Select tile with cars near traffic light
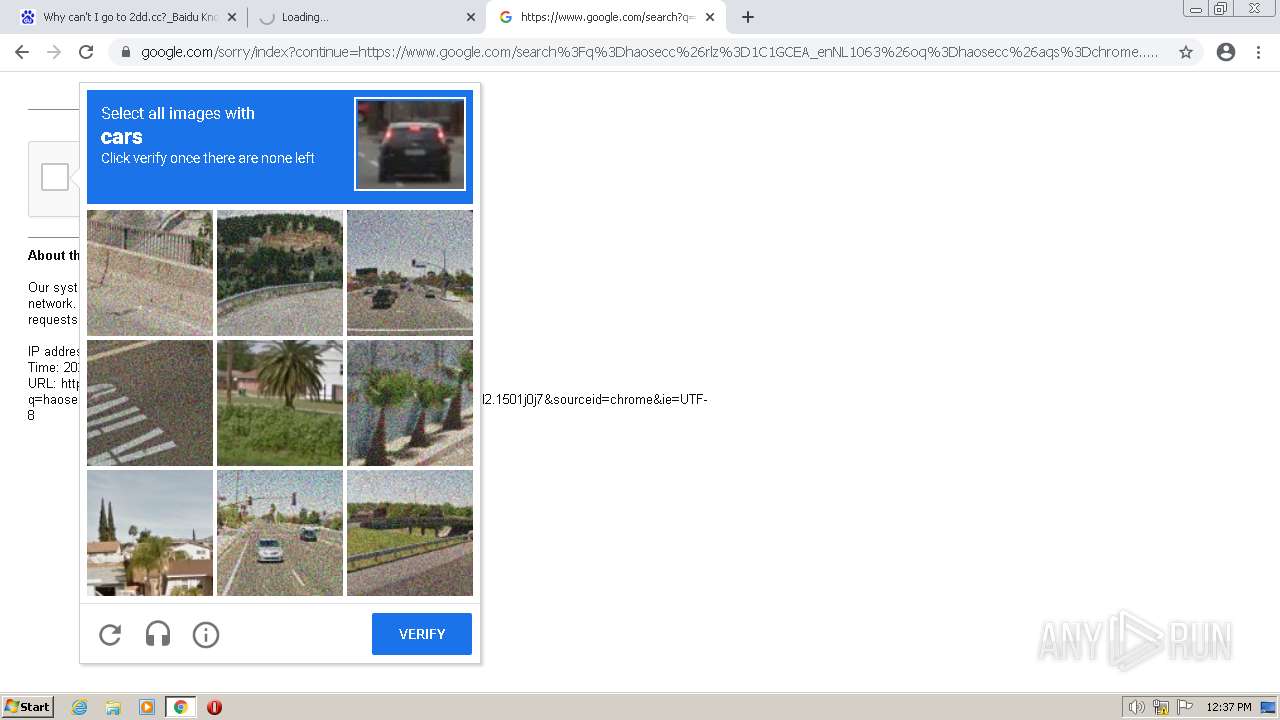The width and height of the screenshot is (1280, 720). pos(410,273)
